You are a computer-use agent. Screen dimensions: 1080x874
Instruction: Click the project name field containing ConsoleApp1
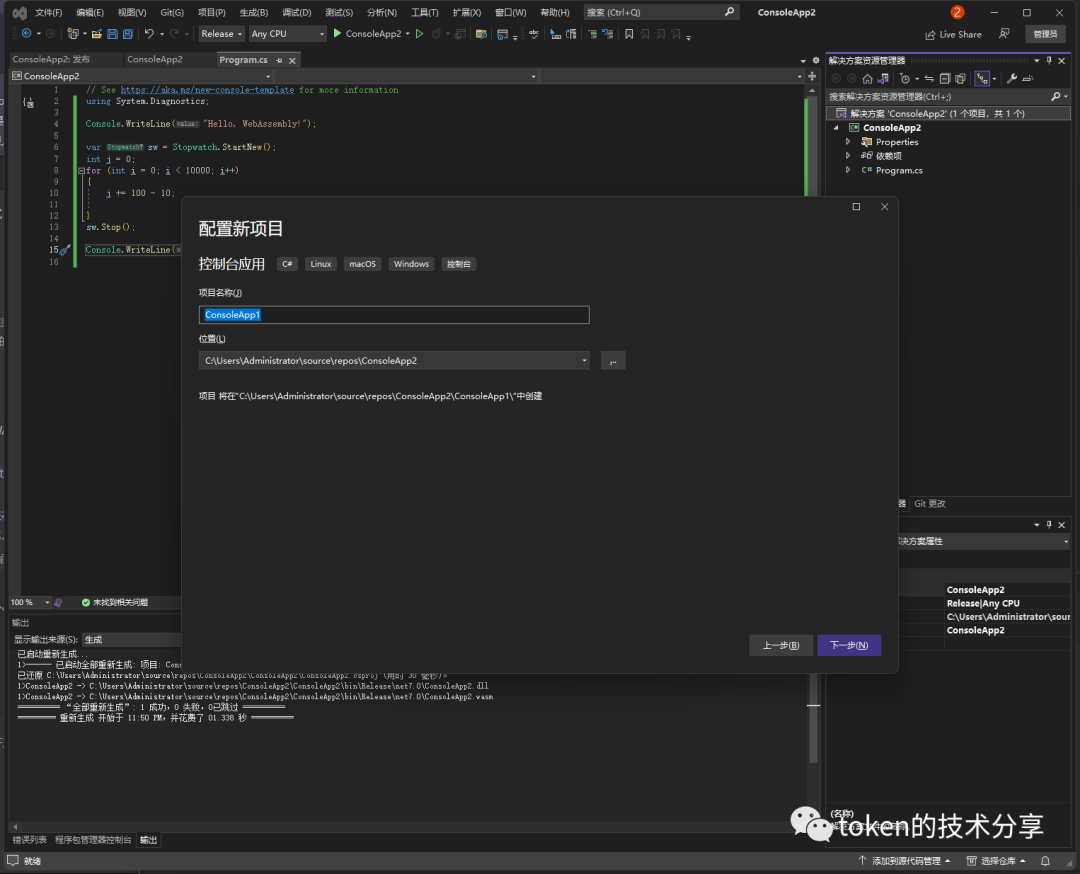tap(394, 315)
